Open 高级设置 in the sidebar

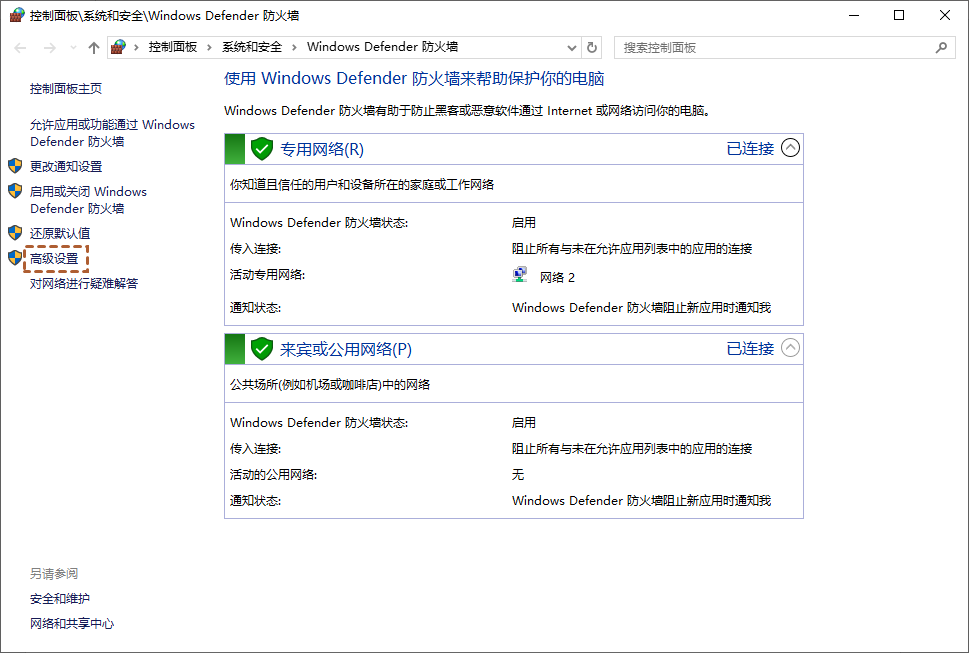(54, 259)
